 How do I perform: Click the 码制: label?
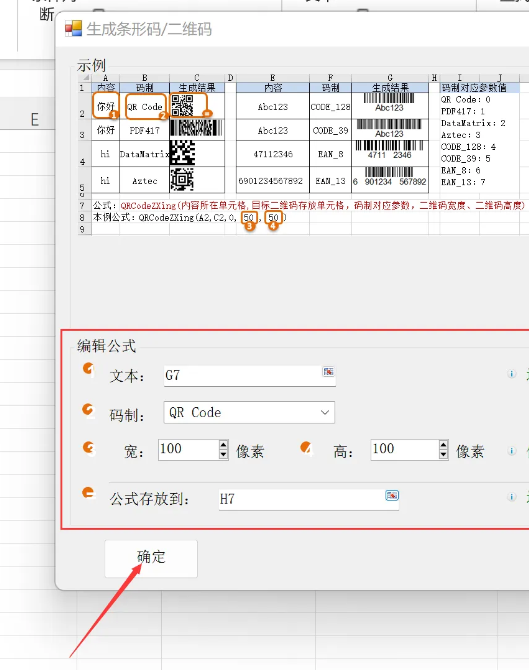pyautogui.click(x=127, y=415)
